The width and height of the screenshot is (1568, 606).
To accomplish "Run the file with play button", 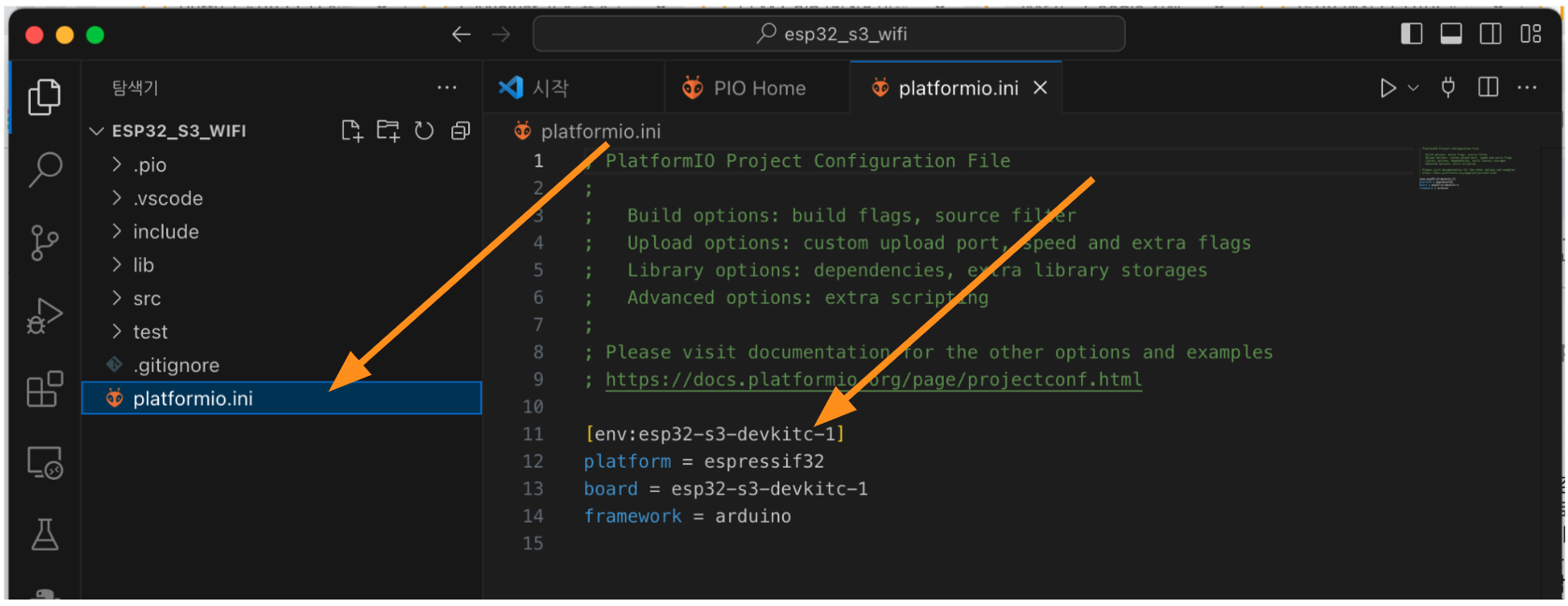I will 1388,88.
